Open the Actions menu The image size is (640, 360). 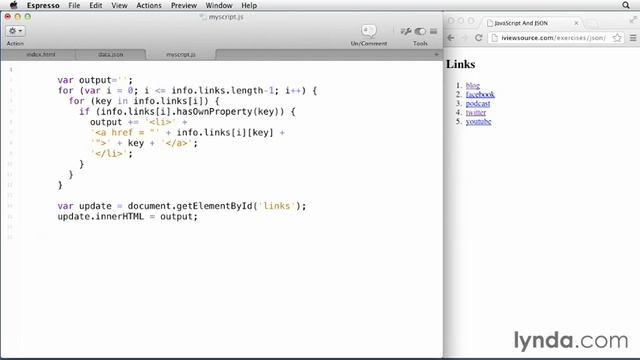(149, 5)
